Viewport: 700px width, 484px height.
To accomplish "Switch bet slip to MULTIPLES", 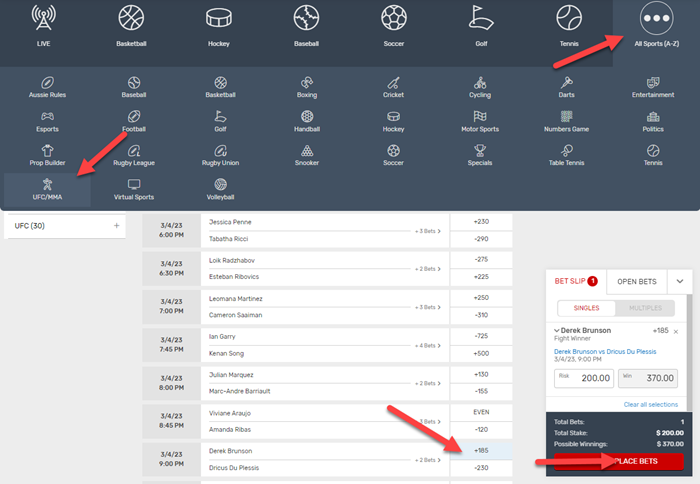I will pos(647,309).
